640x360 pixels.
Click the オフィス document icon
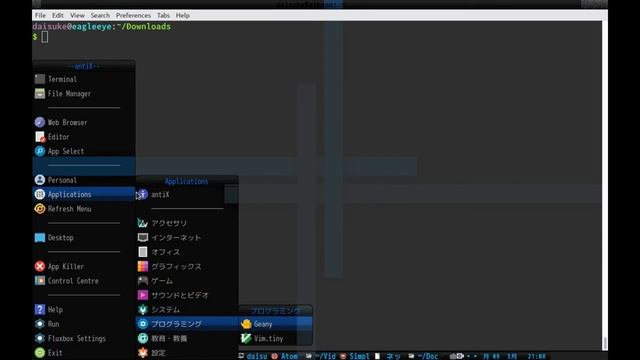click(142, 252)
